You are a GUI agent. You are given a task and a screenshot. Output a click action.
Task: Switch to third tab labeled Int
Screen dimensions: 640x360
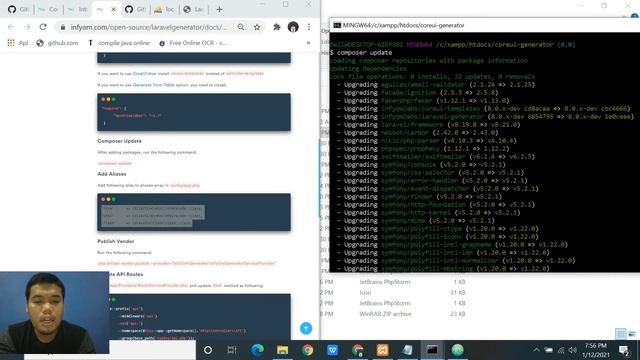(78, 9)
